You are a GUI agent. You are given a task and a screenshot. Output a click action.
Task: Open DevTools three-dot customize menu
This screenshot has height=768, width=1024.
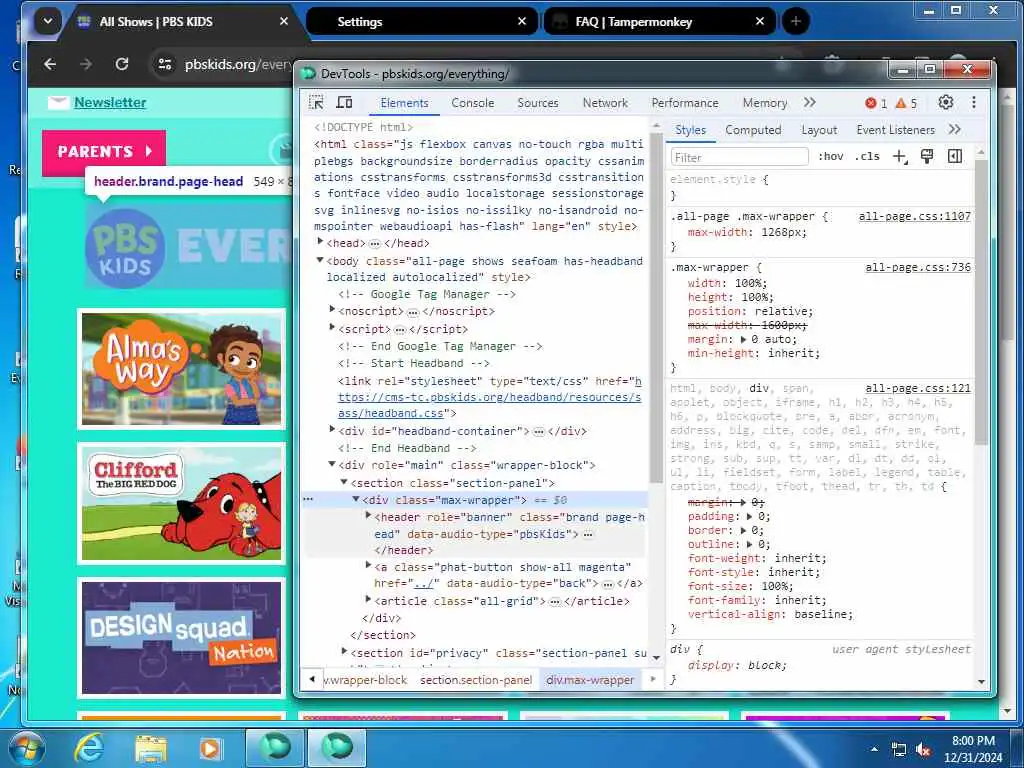click(974, 103)
